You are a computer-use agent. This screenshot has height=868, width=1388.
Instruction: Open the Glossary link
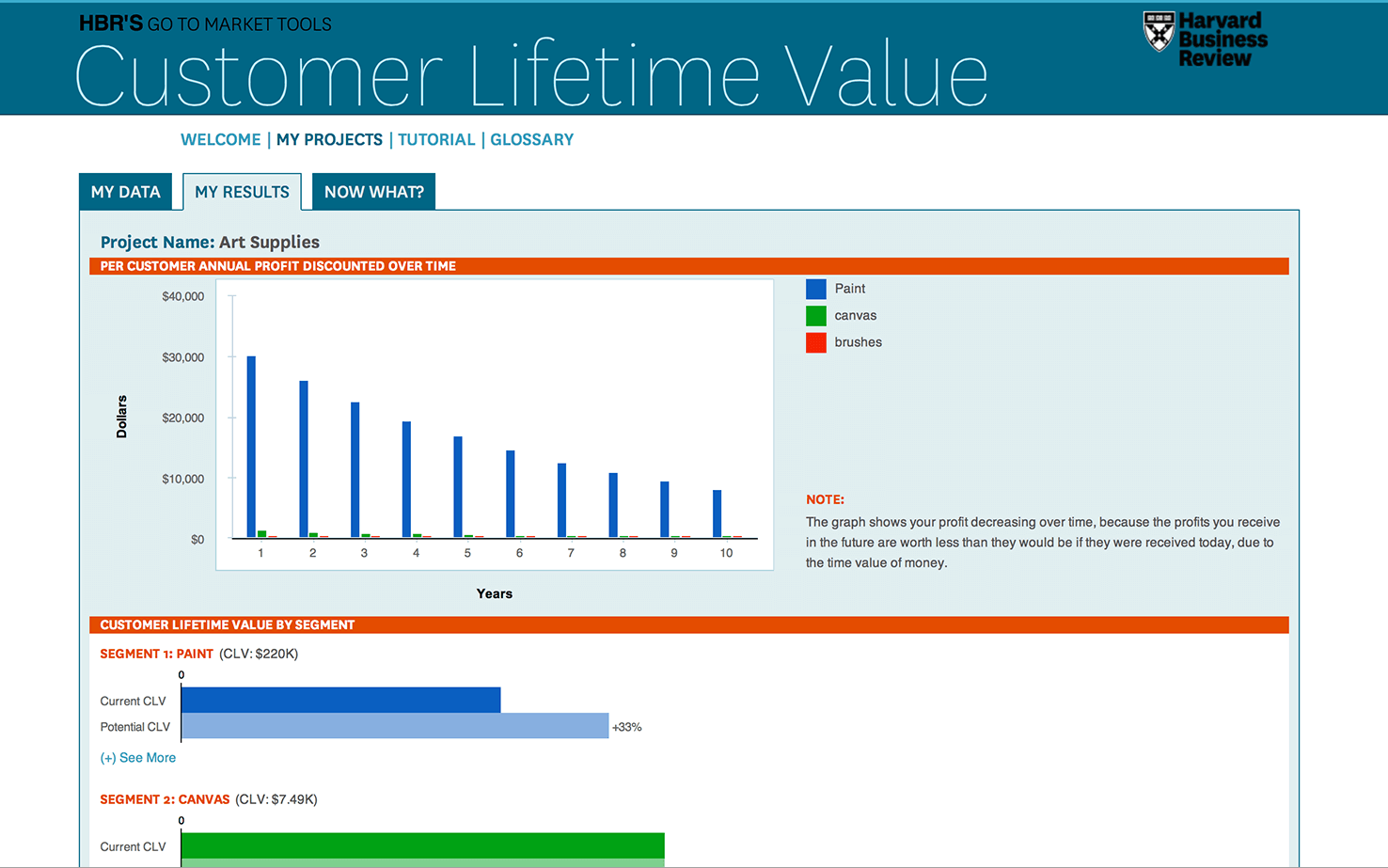pyautogui.click(x=531, y=139)
